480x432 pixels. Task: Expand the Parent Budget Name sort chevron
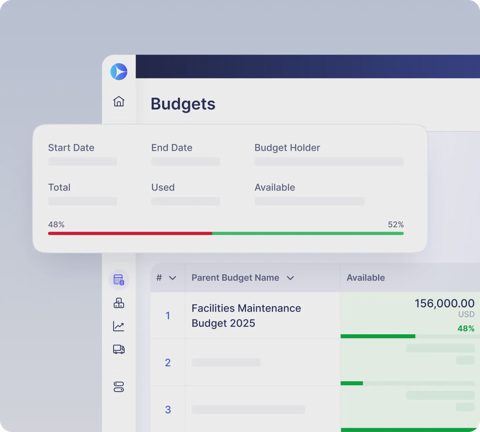point(290,278)
